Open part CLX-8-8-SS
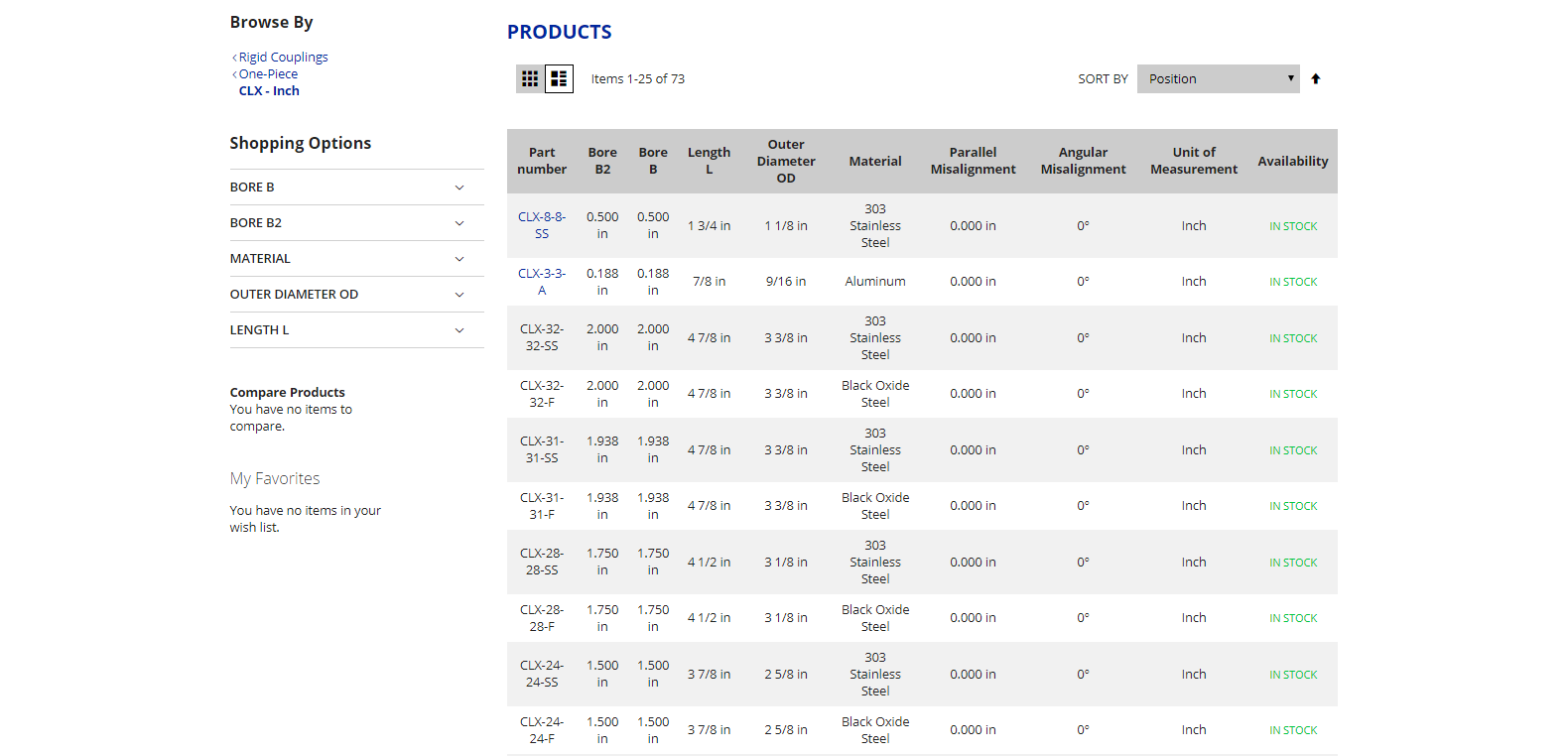Image resolution: width=1568 pixels, height=756 pixels. point(542,225)
